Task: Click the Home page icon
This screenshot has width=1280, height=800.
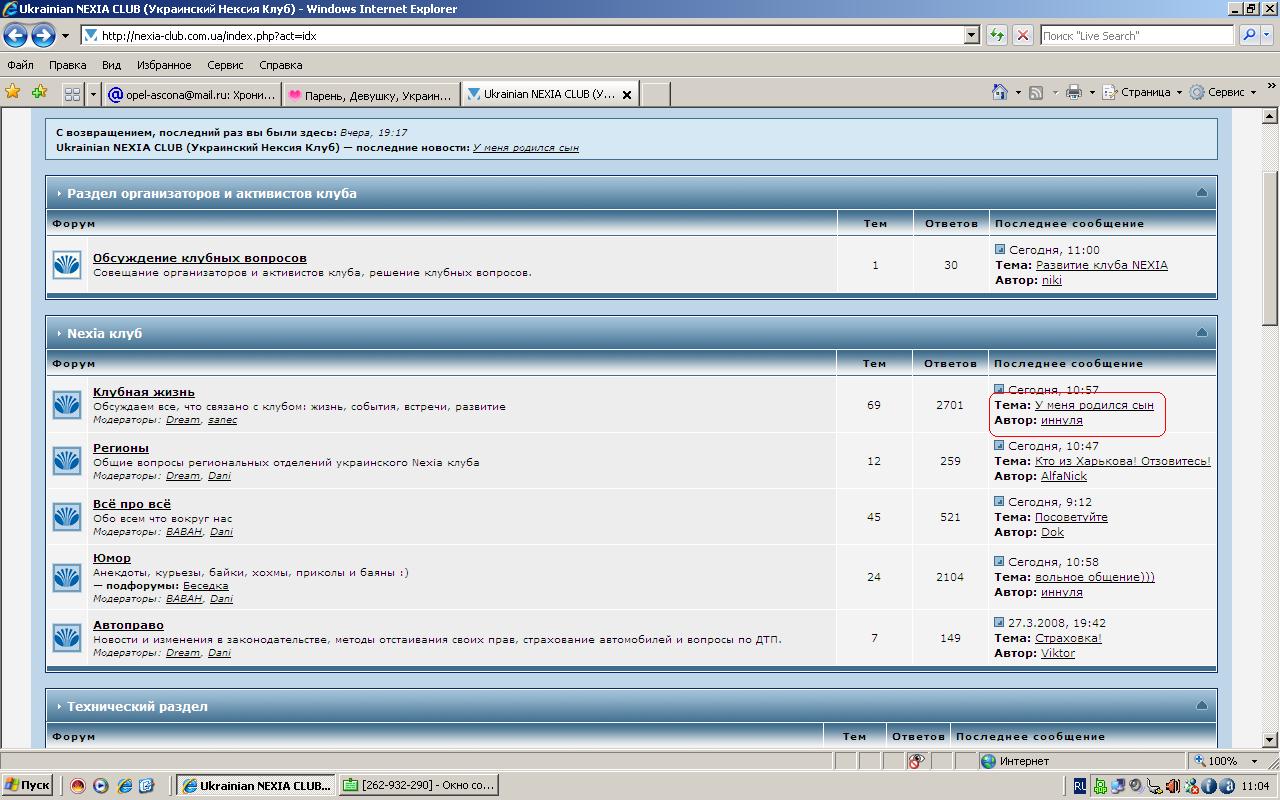Action: click(999, 92)
